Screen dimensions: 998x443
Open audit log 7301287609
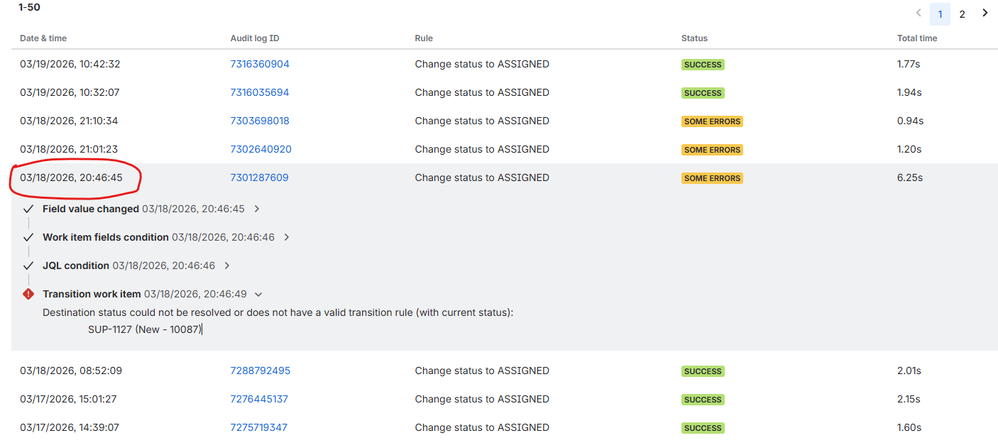tap(259, 178)
